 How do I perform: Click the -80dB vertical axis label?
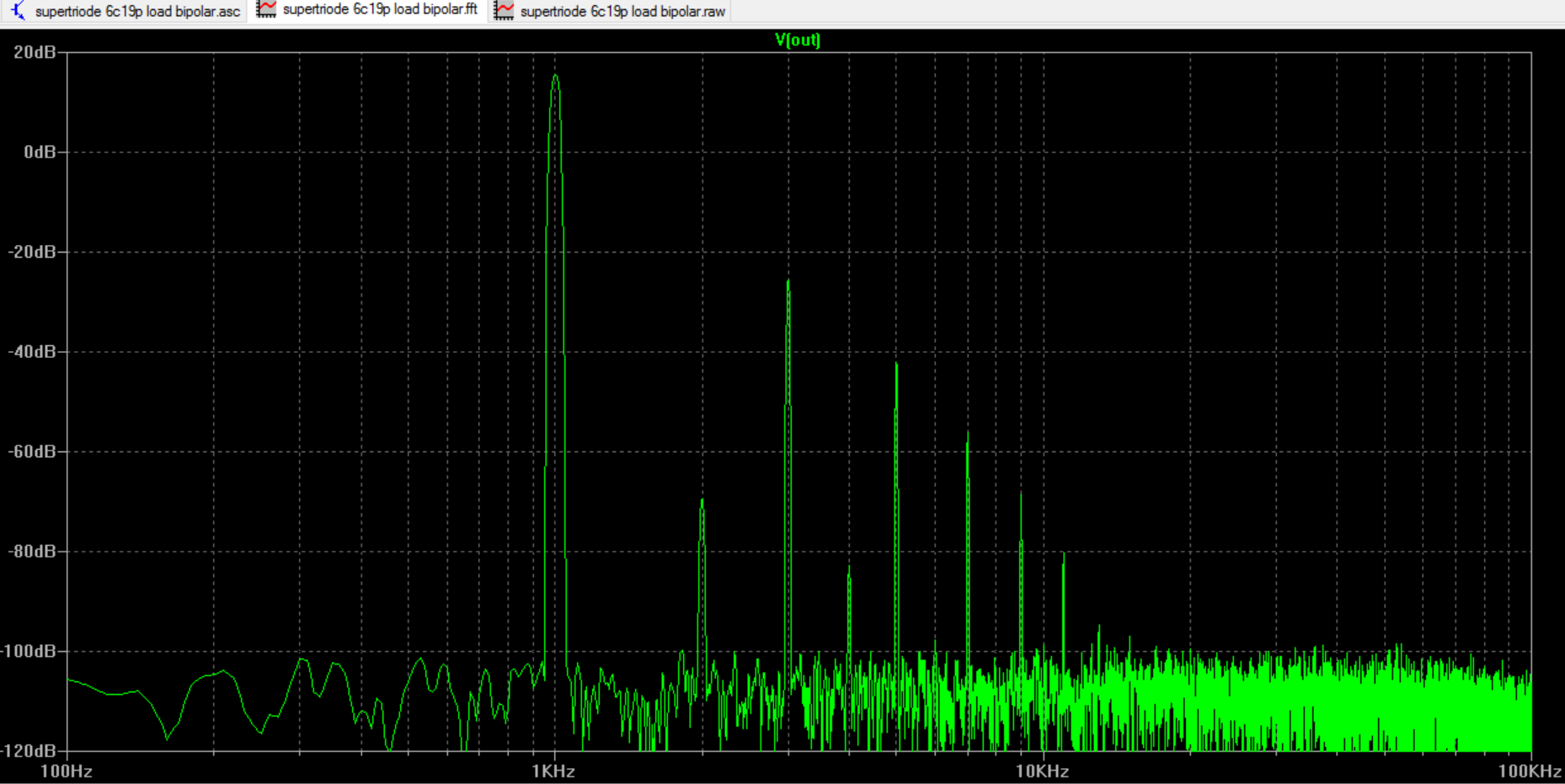tap(32, 552)
